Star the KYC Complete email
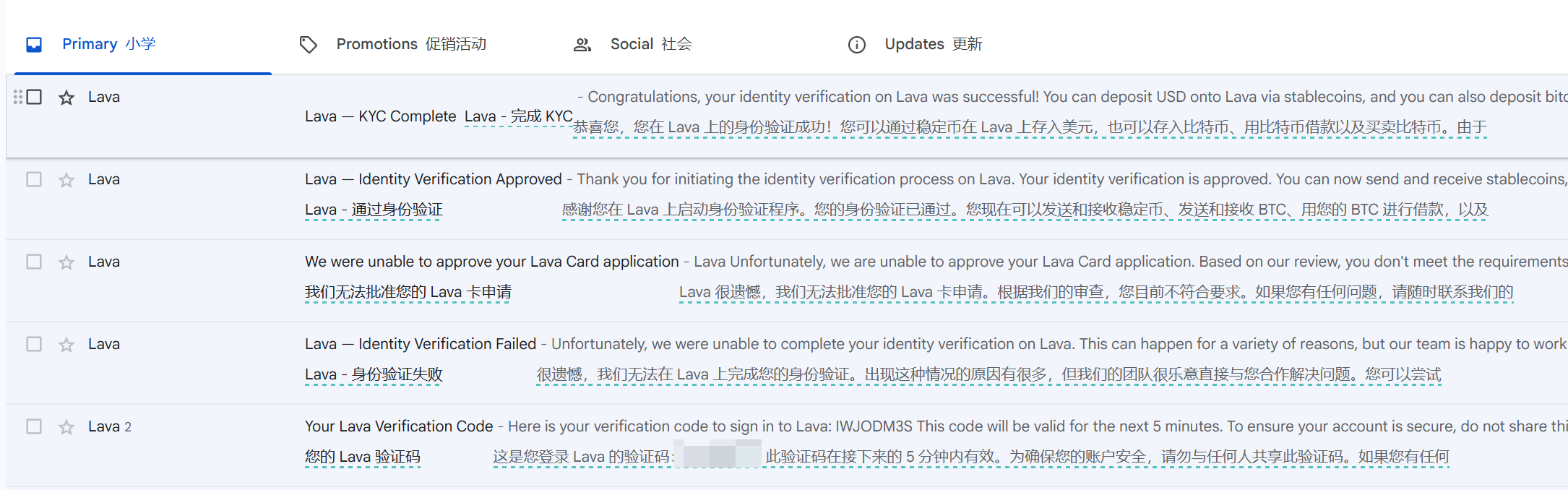Viewport: 1568px width, 490px height. (x=66, y=98)
